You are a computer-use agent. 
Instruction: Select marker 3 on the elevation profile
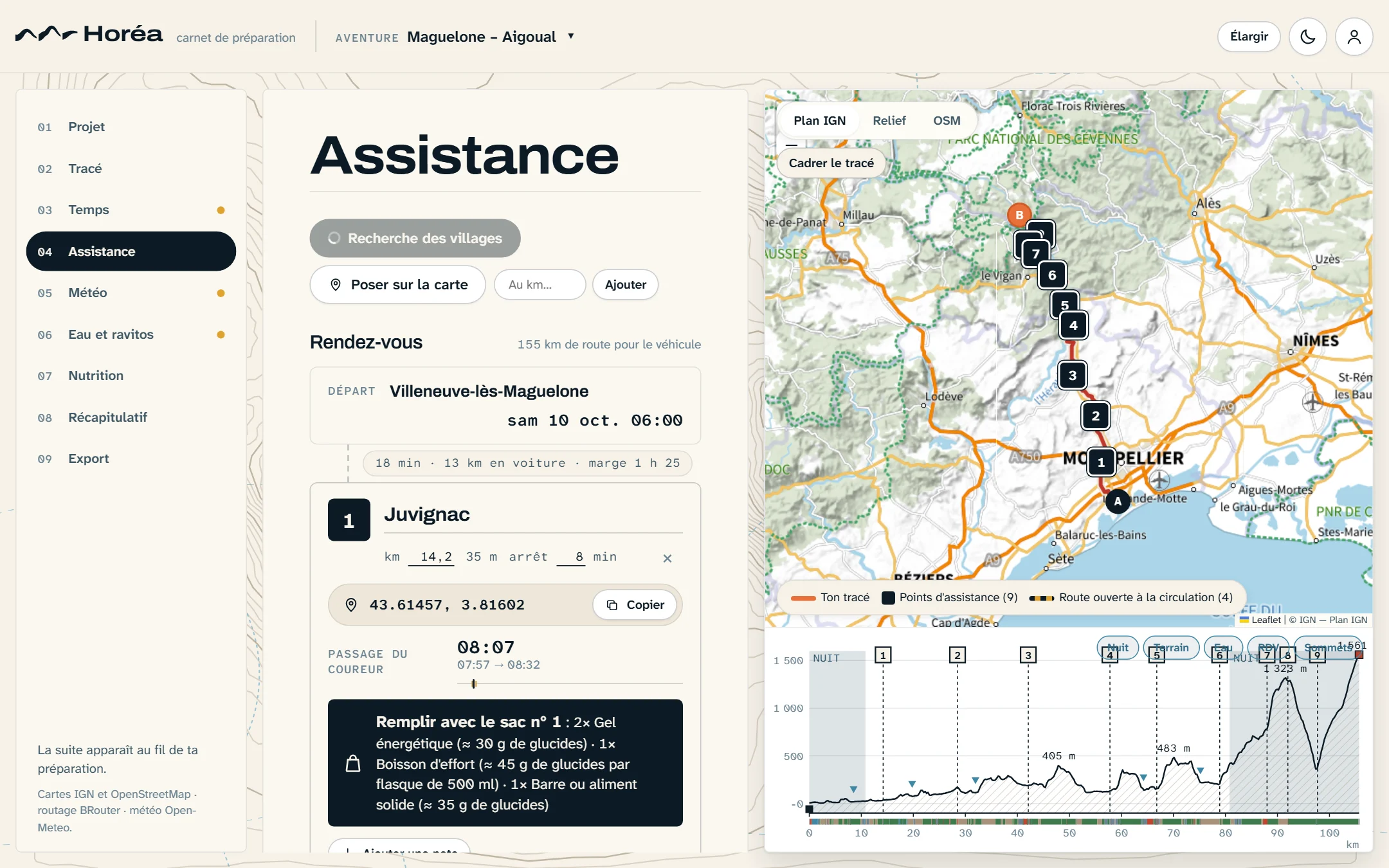[1028, 655]
